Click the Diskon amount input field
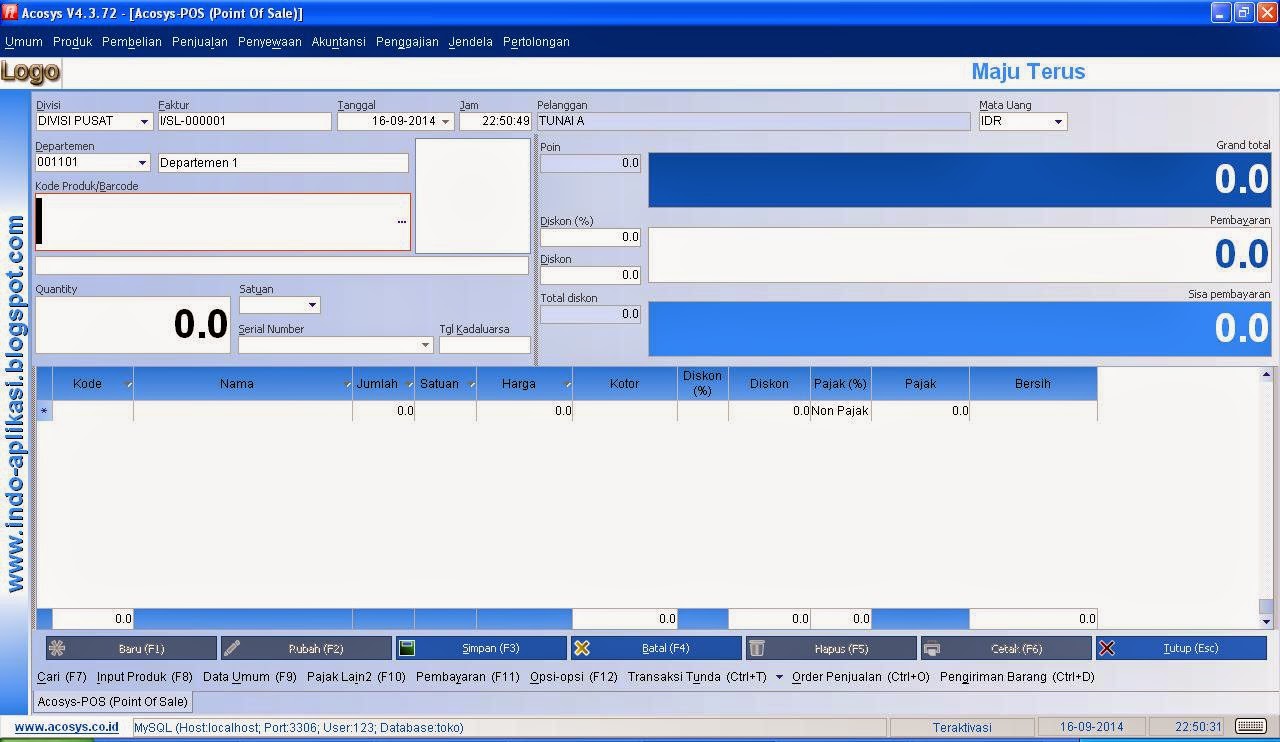1280x742 pixels. click(590, 275)
